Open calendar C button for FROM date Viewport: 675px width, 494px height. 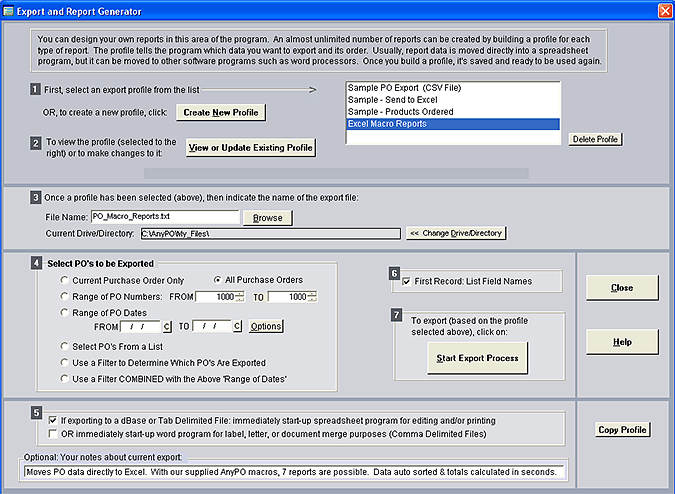pos(167,327)
